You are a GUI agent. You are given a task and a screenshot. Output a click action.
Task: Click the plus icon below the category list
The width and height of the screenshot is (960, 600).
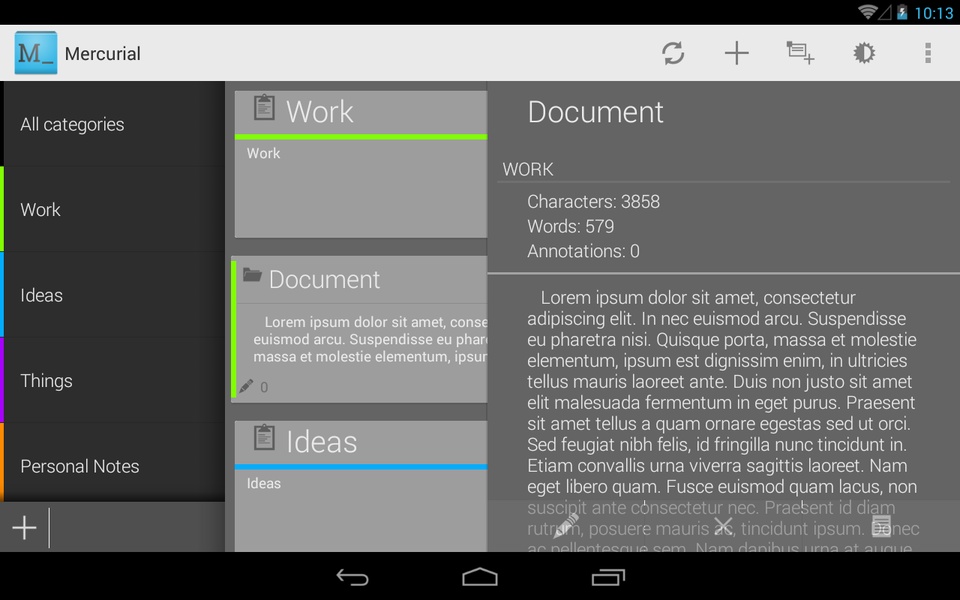click(24, 527)
